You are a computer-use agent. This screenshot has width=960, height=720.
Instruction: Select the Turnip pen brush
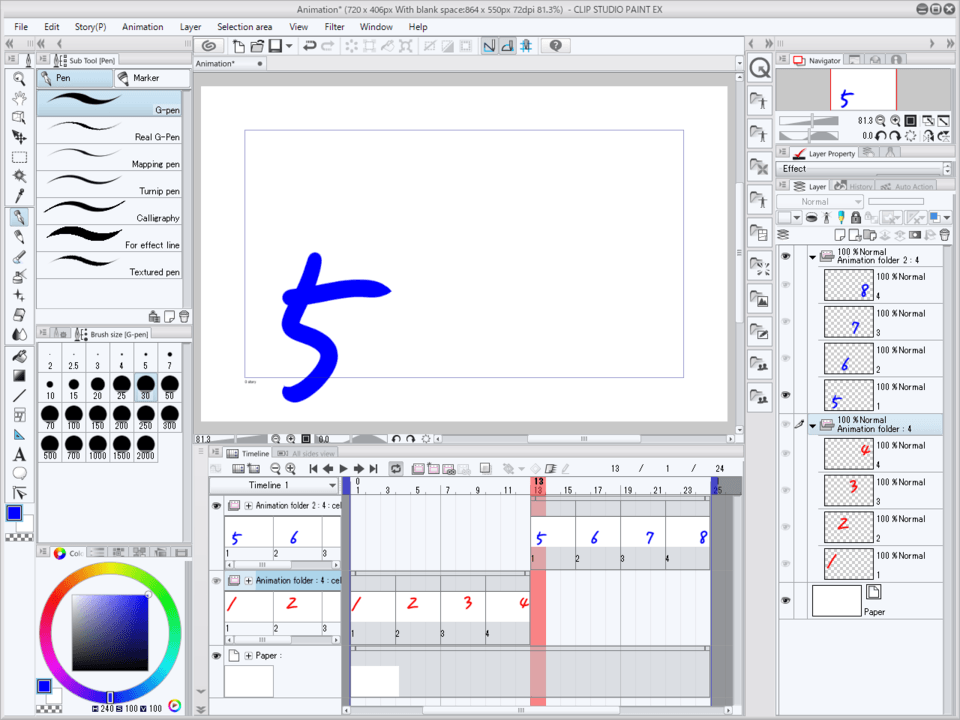point(110,184)
